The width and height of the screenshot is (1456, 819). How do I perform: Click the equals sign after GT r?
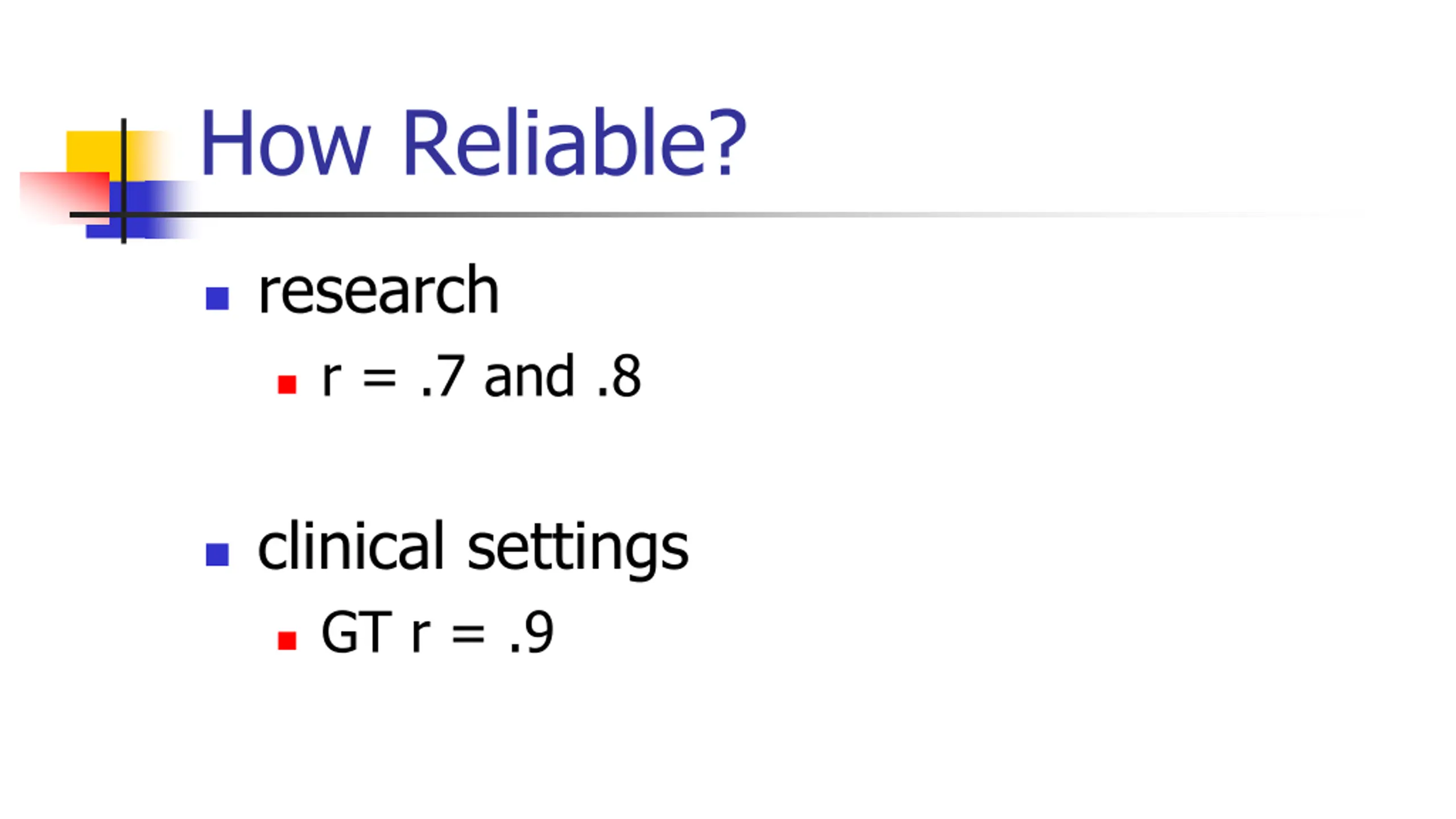point(469,634)
